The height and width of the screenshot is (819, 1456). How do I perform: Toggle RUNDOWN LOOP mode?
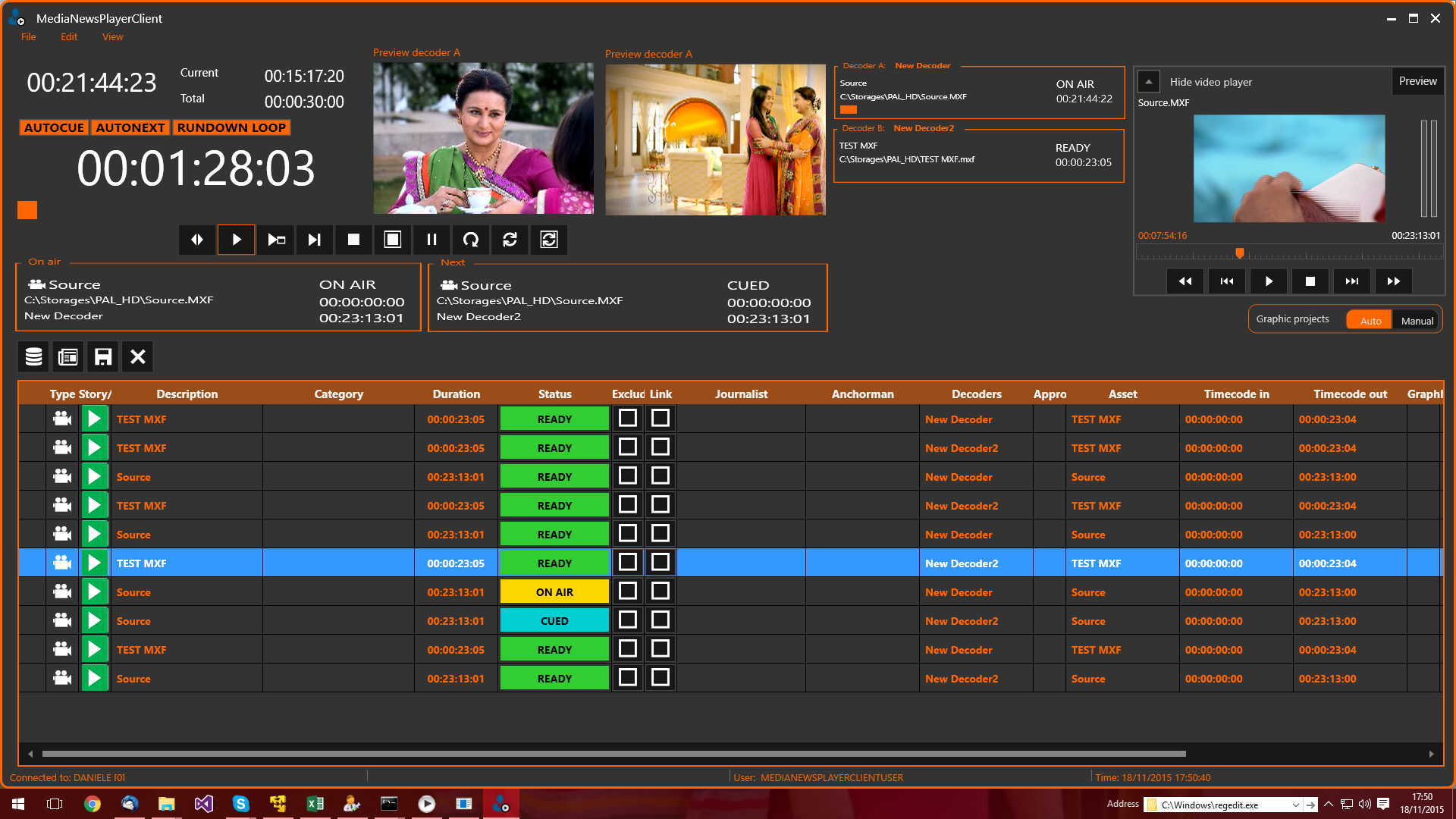click(x=231, y=127)
